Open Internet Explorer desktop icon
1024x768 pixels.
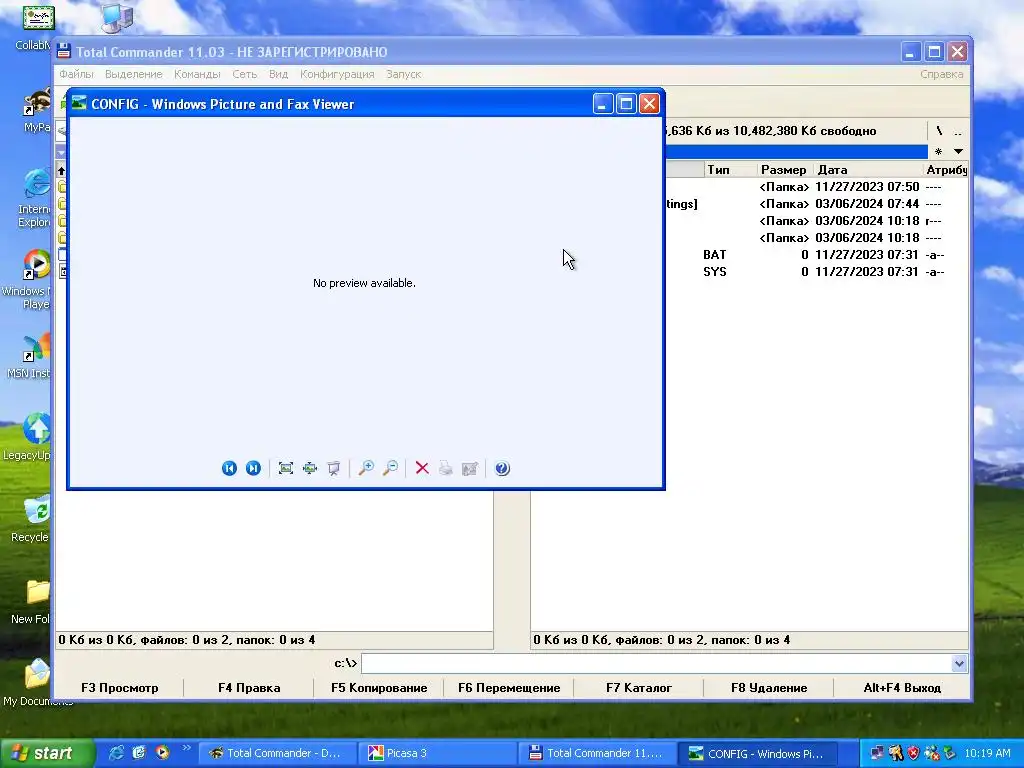pyautogui.click(x=34, y=198)
